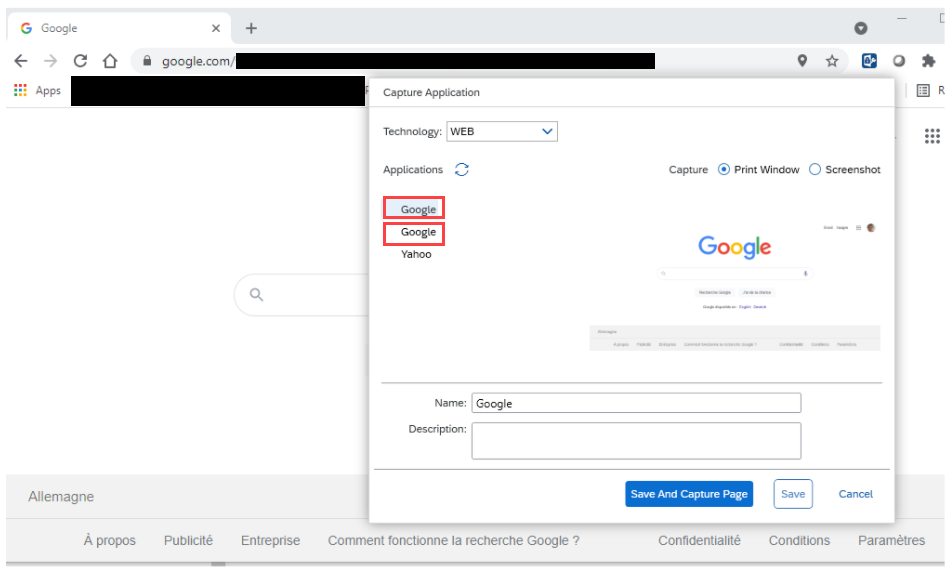Open the Technology dropdown set to WEB
This screenshot has width=947, height=567.
502,132
